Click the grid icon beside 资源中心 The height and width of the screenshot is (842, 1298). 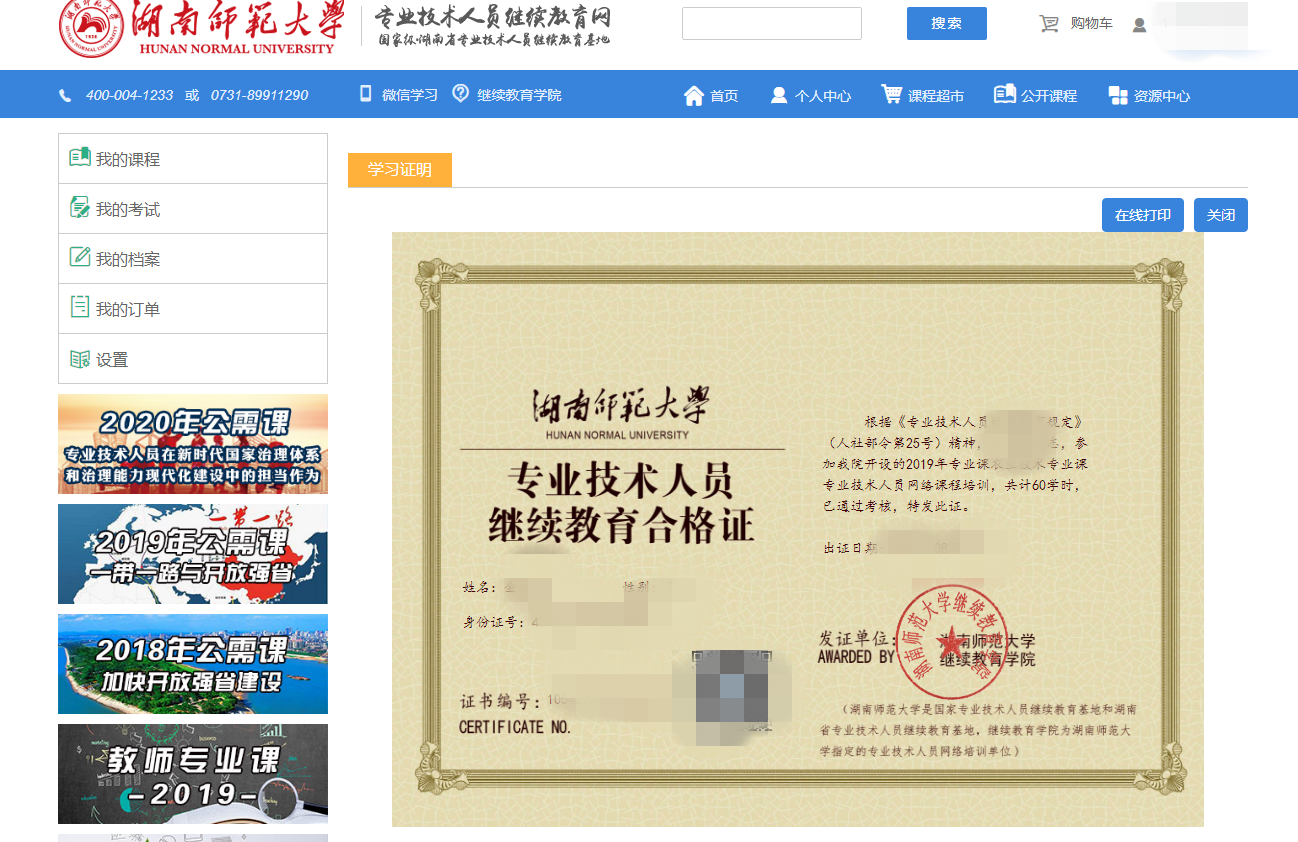(1118, 95)
